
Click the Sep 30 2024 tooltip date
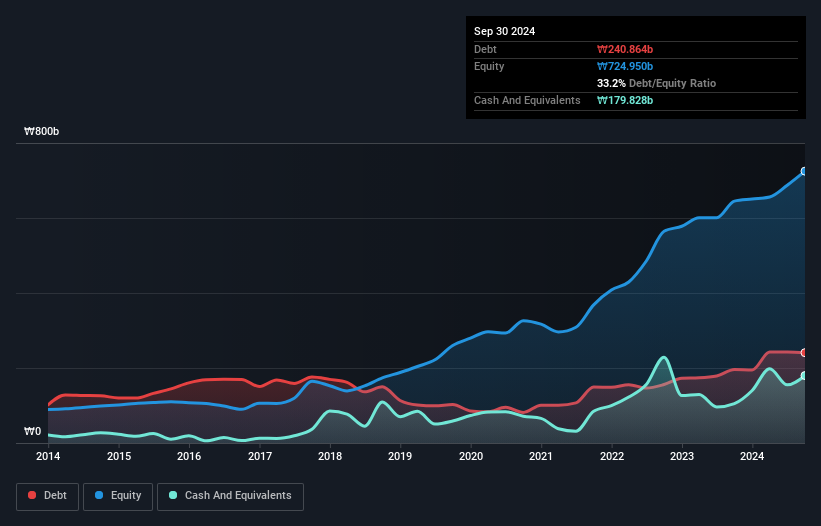[x=504, y=31]
